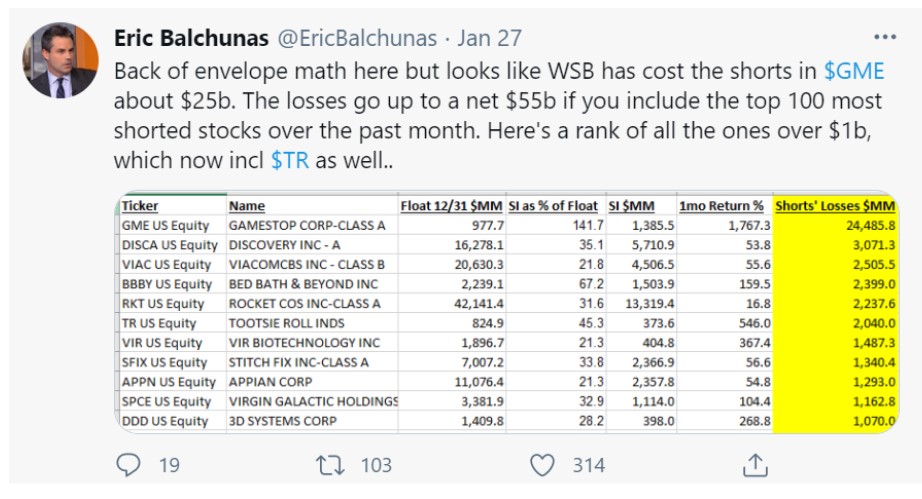The height and width of the screenshot is (499, 922).
Task: Click the Shorts' Losses $MM yellow header
Action: pyautogui.click(x=835, y=206)
